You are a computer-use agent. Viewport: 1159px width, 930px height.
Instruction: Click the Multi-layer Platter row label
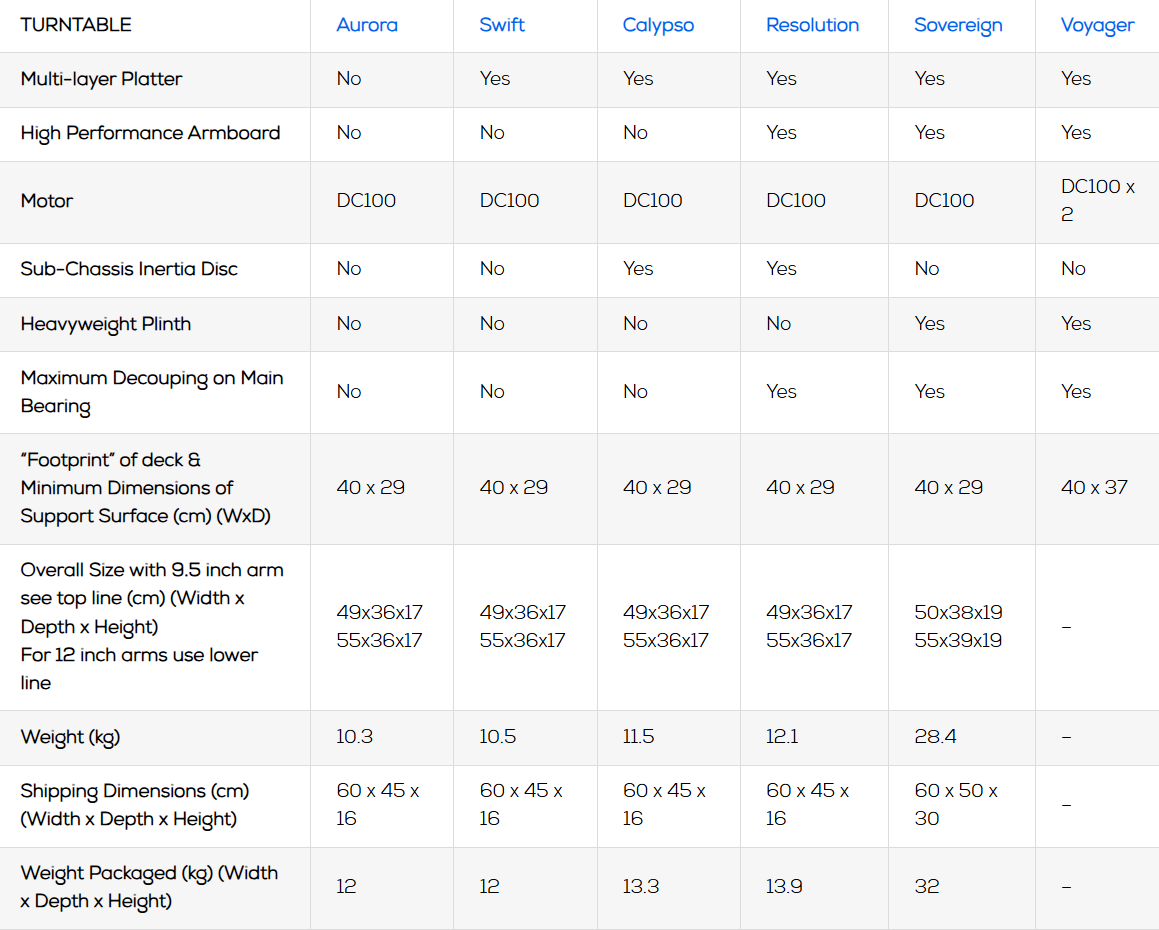101,79
